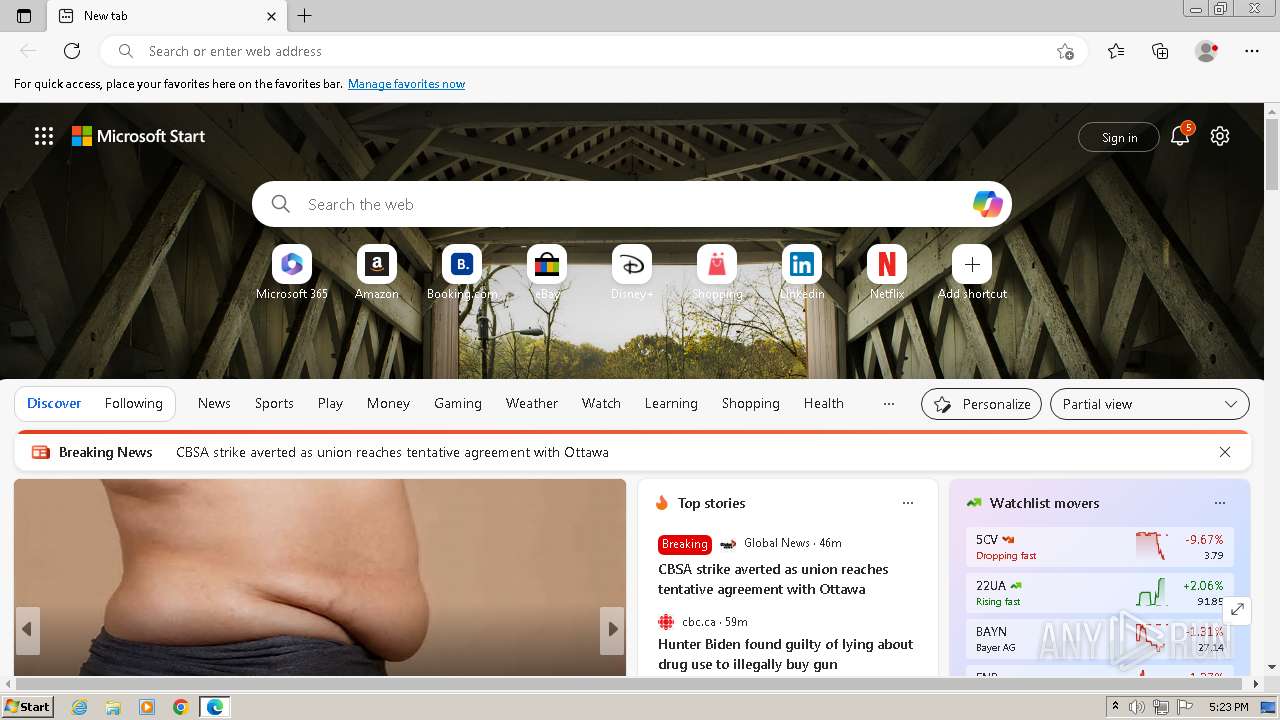The image size is (1280, 720).
Task: Open Edge Settings and more menu
Action: click(x=1252, y=51)
